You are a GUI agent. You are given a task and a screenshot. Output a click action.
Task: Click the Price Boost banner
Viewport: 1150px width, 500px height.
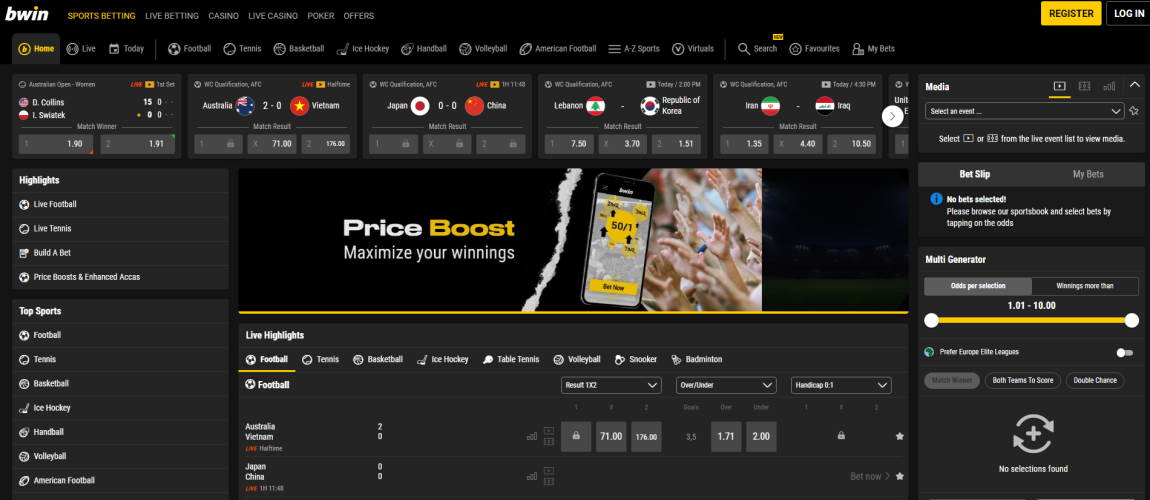click(x=573, y=240)
